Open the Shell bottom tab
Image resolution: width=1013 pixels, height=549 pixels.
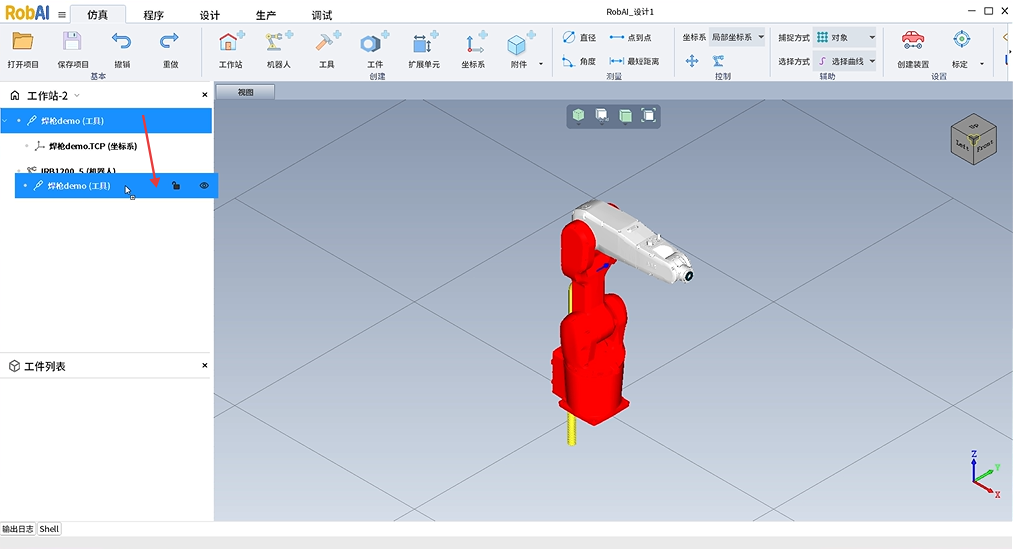coord(49,529)
